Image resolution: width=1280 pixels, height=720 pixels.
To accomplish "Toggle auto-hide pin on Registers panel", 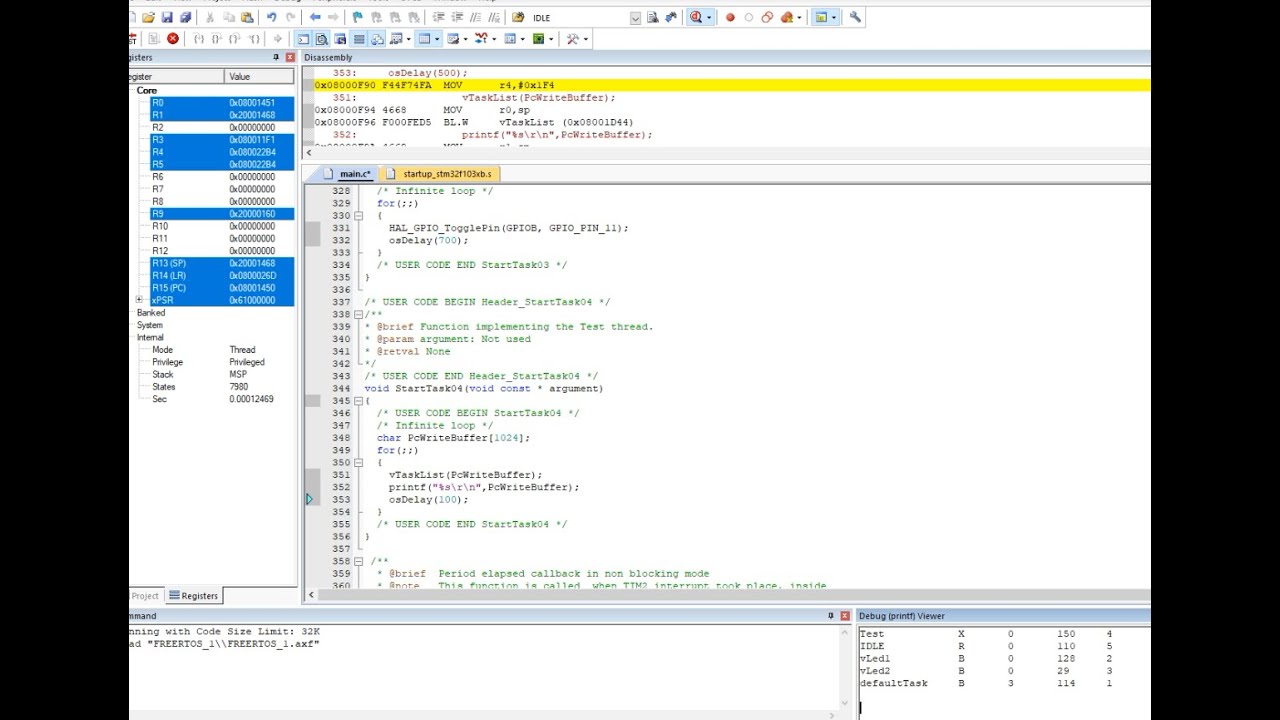I will click(277, 57).
